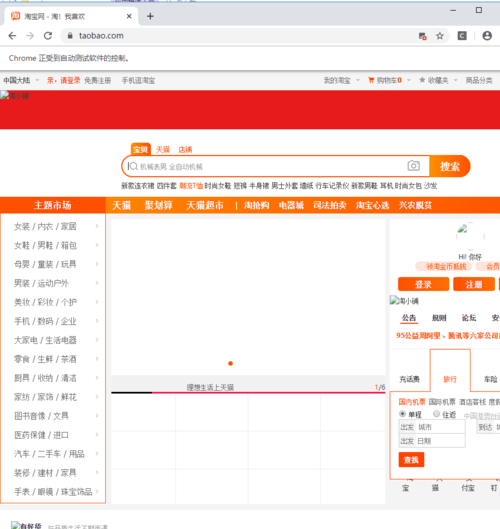Click the 登录 login button

pyautogui.click(x=423, y=284)
